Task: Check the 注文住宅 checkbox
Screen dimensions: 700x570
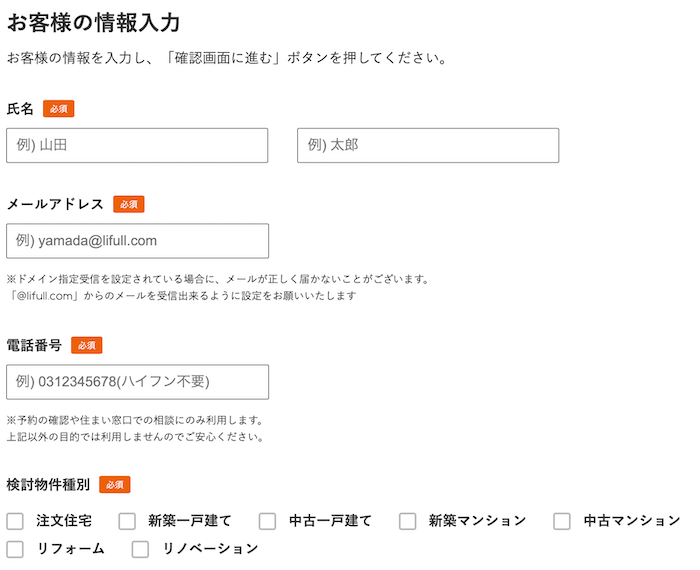Action: coord(15,521)
